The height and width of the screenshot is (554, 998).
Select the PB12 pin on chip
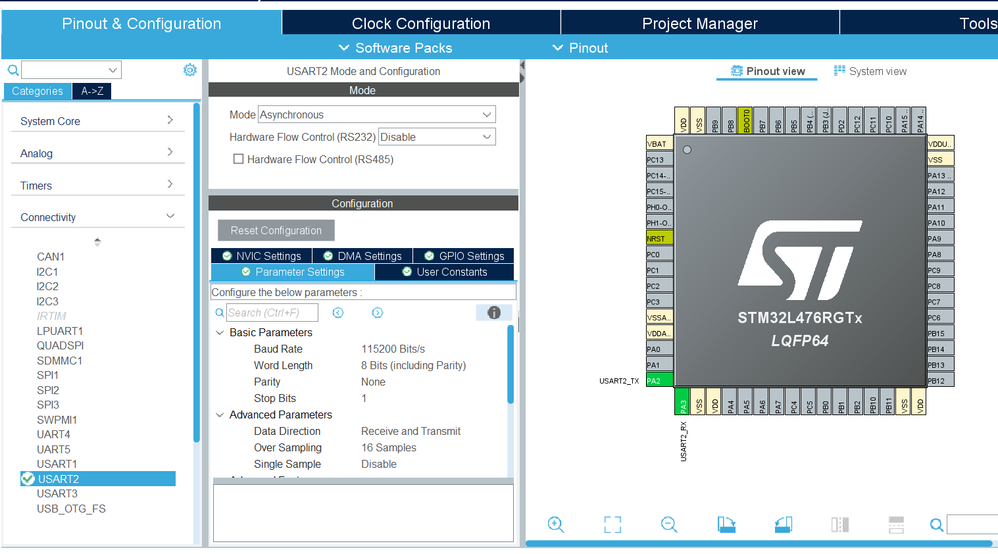coord(940,381)
